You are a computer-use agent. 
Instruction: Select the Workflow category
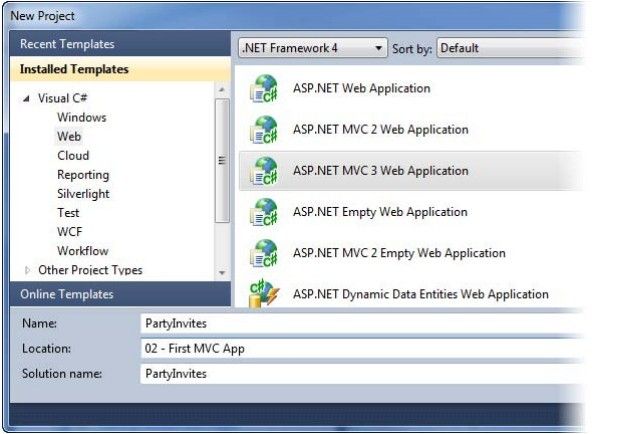click(x=83, y=251)
